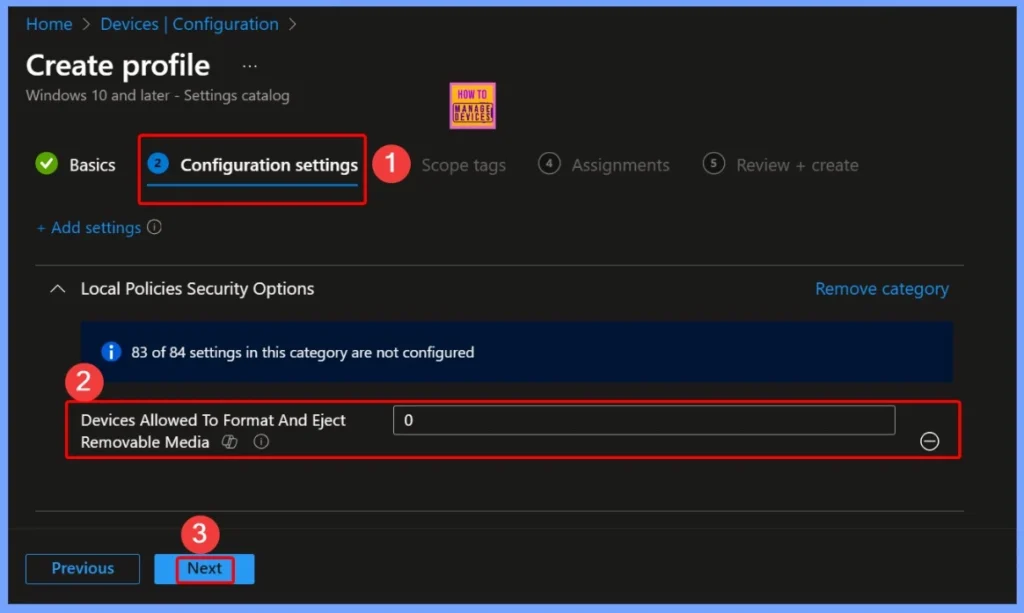Click the Remove category link
Viewport: 1024px width, 613px height.
coord(881,289)
